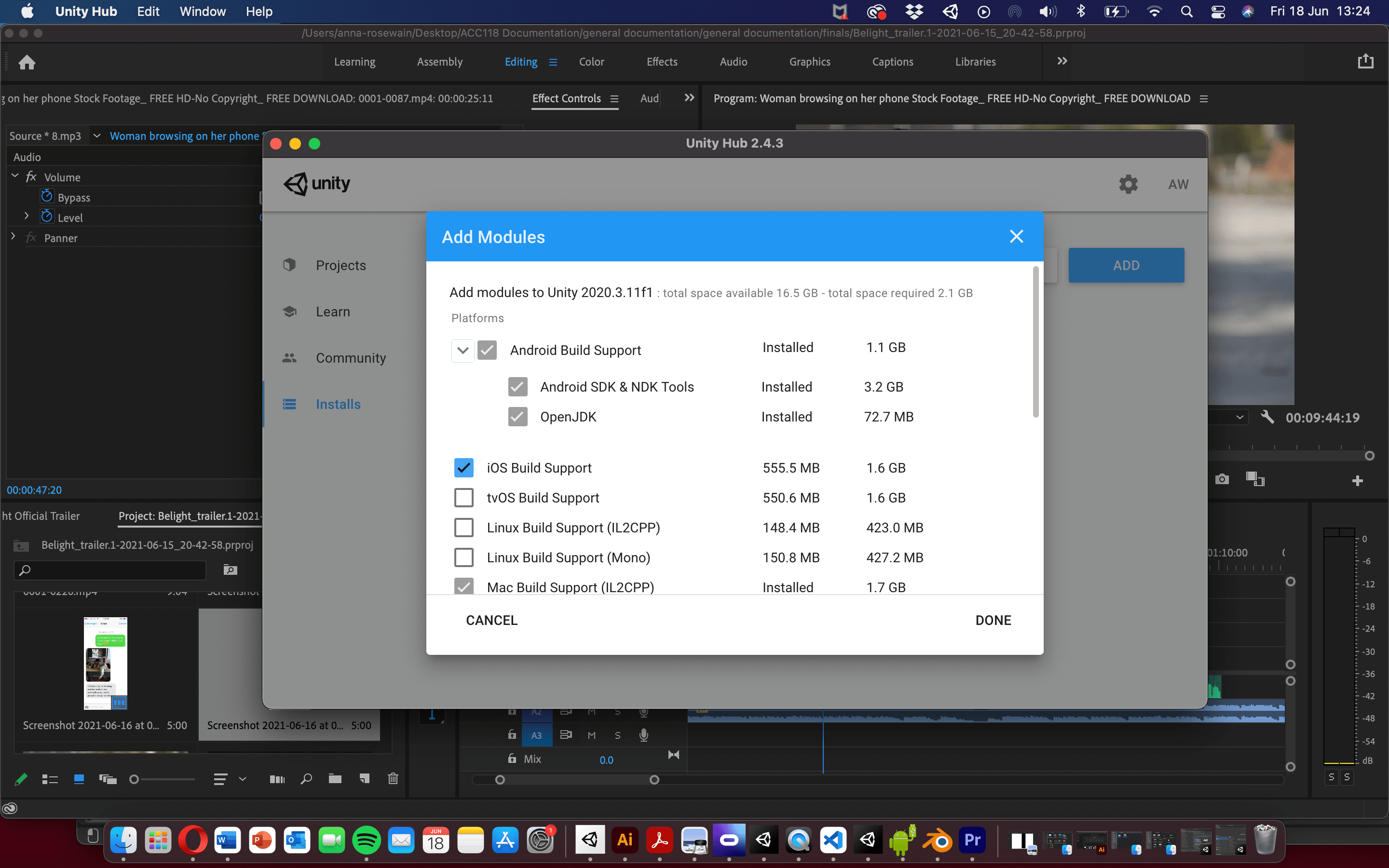1389x868 pixels.
Task: Click the Android Build Support checkbox
Action: [487, 350]
